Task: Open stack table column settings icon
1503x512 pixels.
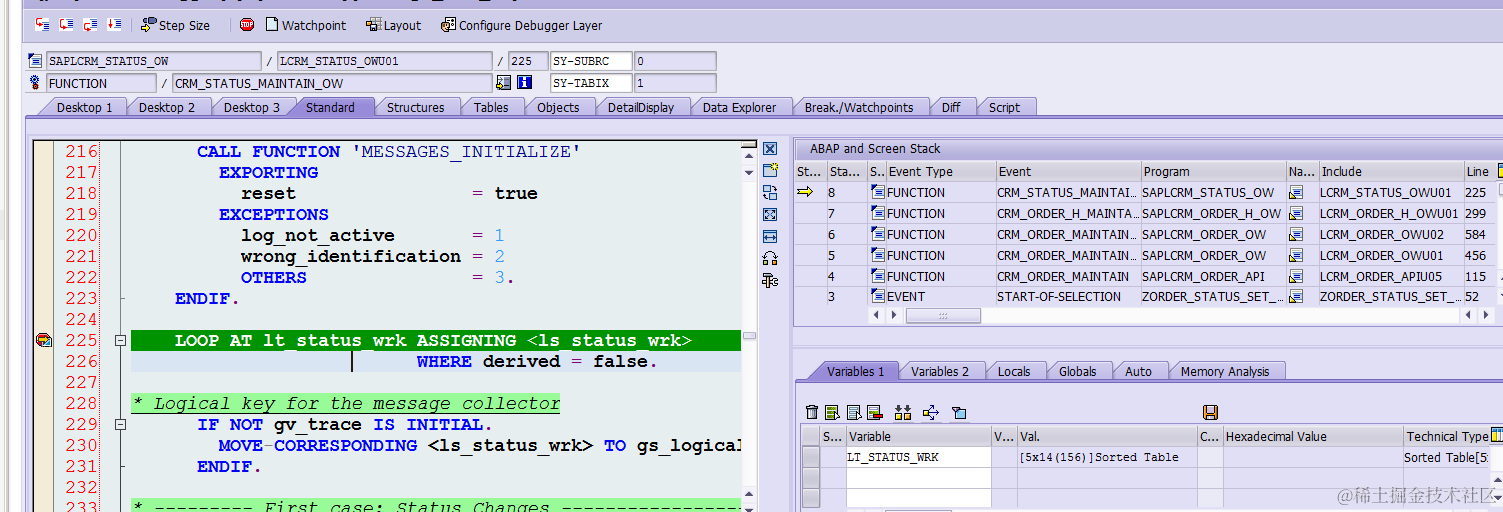Action: pos(1499,171)
